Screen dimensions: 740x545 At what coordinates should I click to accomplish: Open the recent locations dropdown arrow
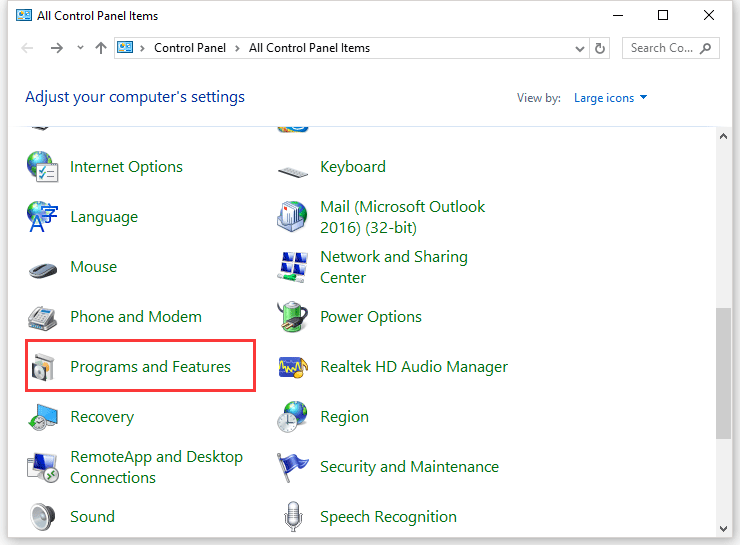[80, 47]
